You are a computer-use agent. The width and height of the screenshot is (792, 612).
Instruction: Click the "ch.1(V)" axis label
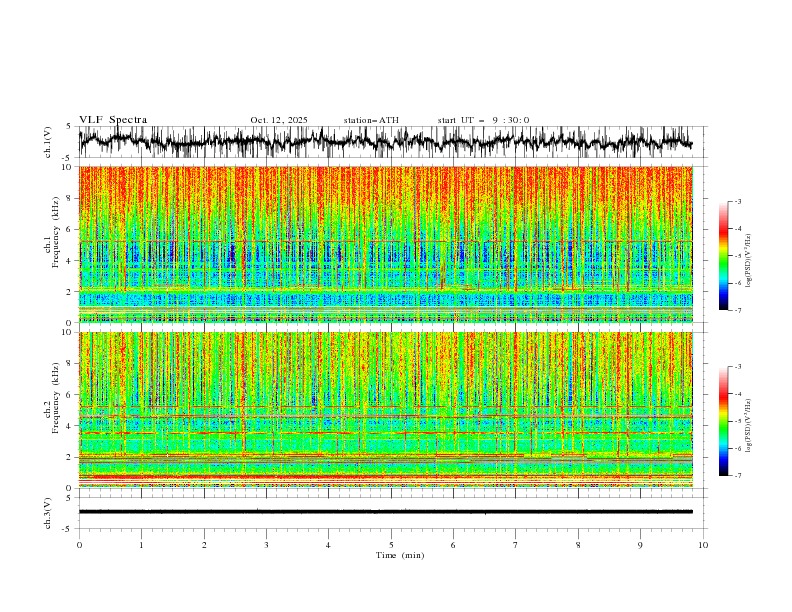(x=48, y=142)
